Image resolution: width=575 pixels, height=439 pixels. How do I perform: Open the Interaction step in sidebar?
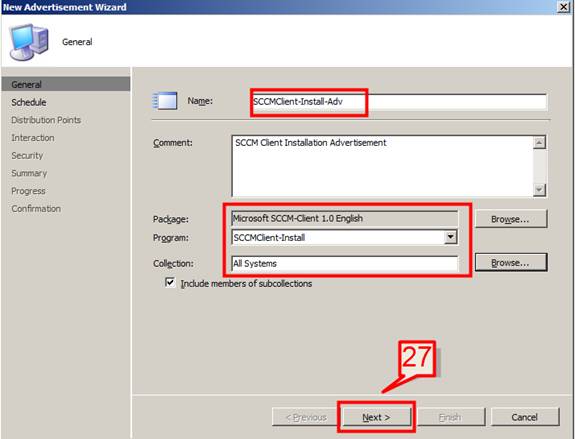(33, 138)
